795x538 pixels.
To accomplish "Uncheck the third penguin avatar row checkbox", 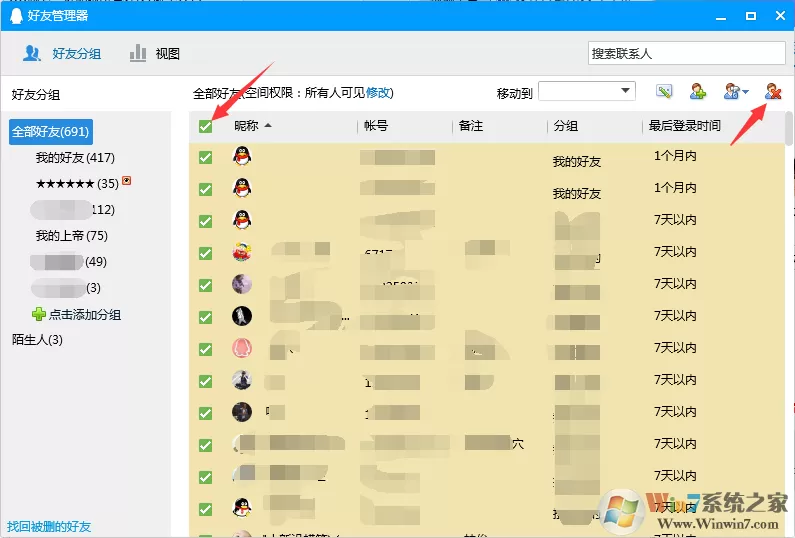I will click(205, 222).
